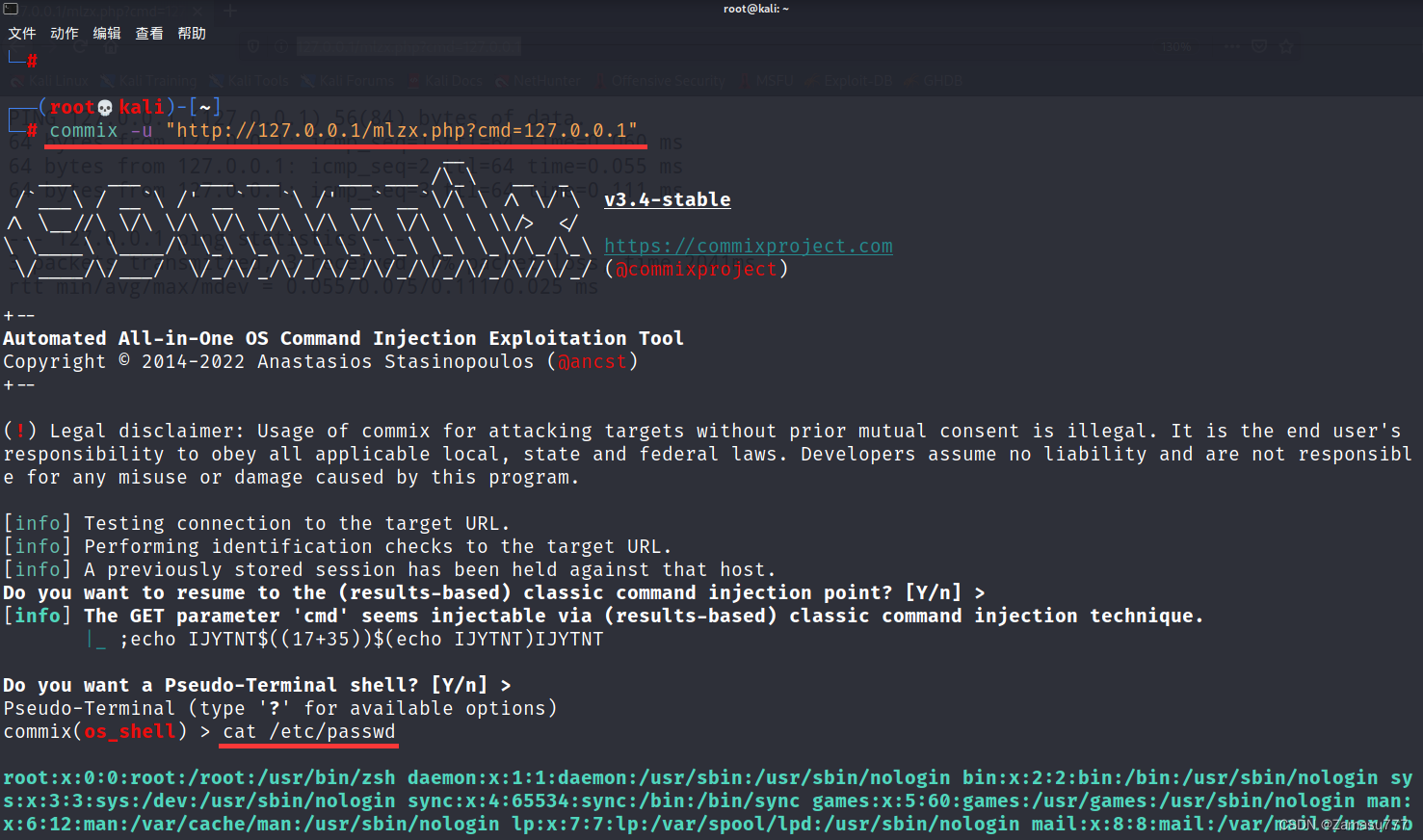
Task: Click the os_shell prompt label
Action: tap(130, 731)
